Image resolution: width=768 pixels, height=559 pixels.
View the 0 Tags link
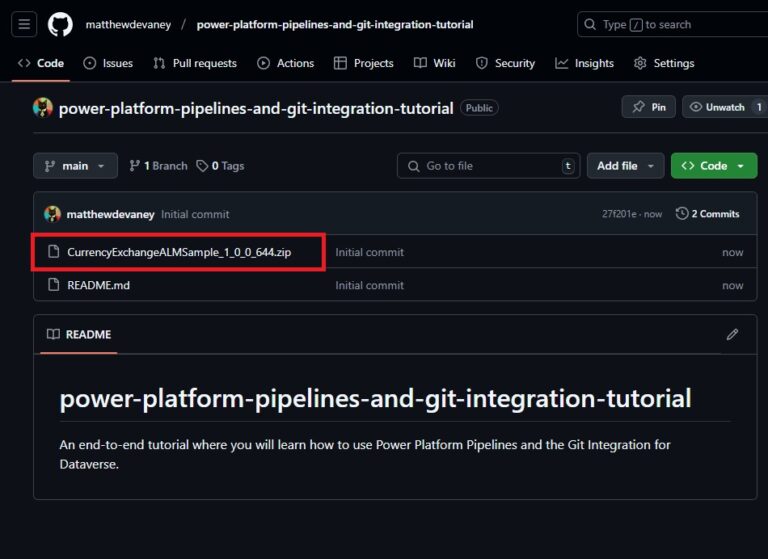220,166
